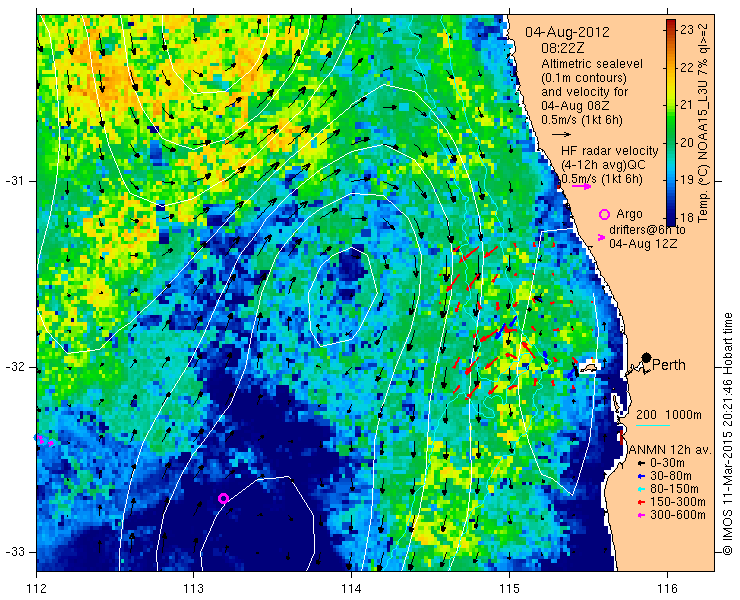Click the blue 30-80m legend arrow

641,476
